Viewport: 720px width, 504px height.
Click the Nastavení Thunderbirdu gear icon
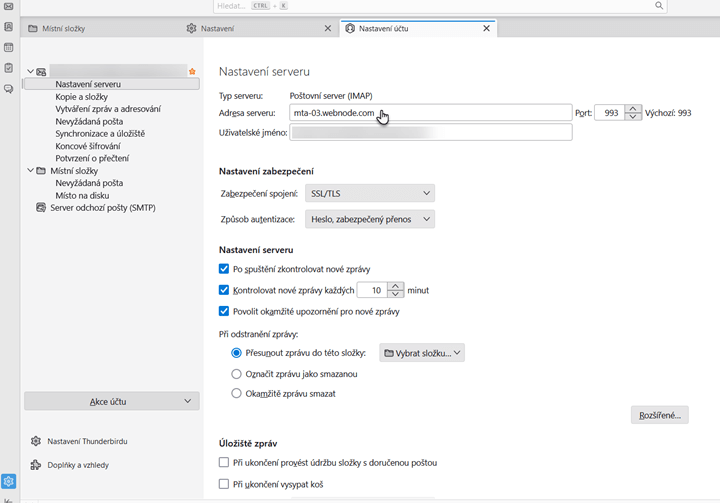[36, 441]
